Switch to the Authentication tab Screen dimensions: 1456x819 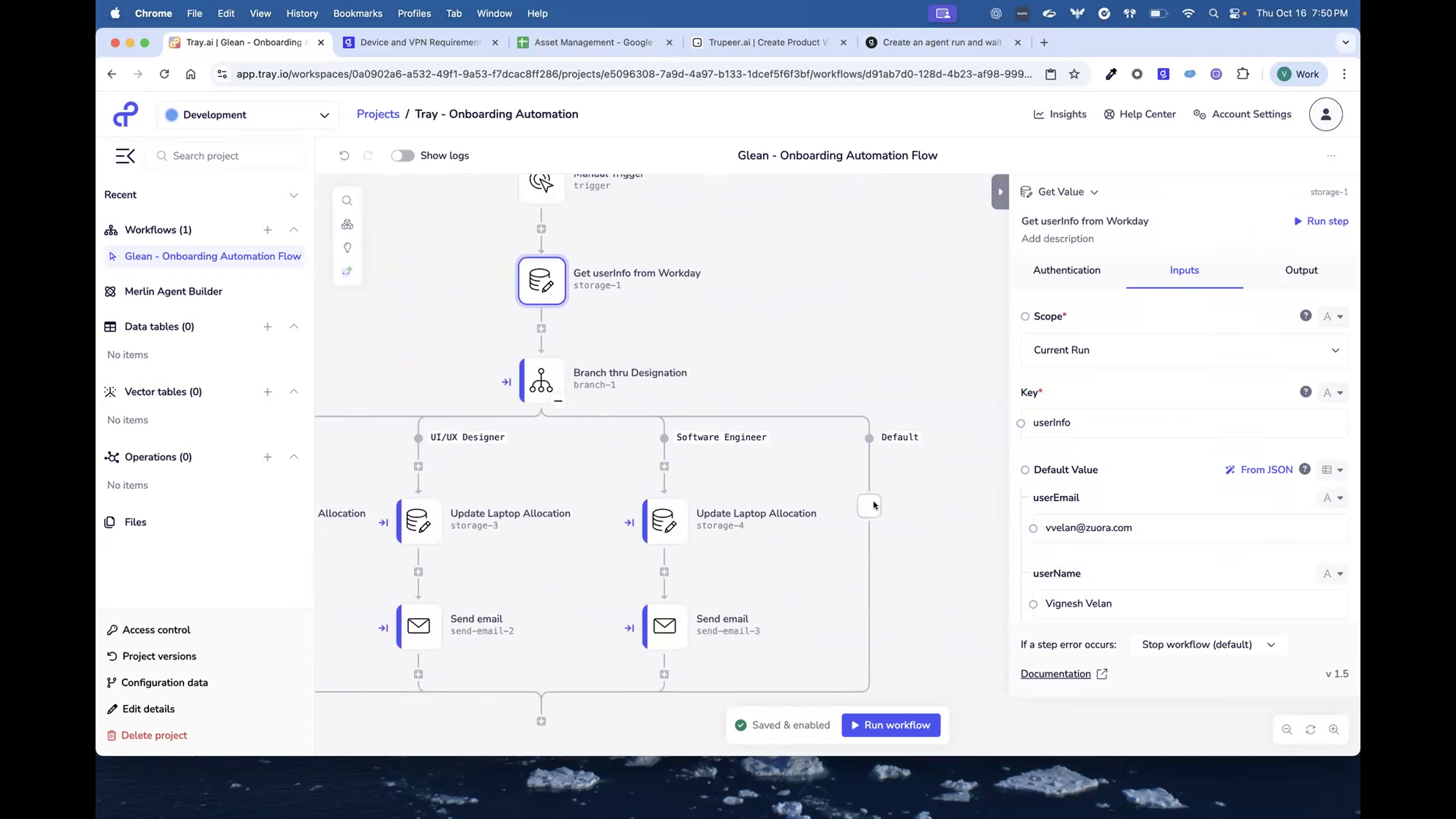[1066, 270]
